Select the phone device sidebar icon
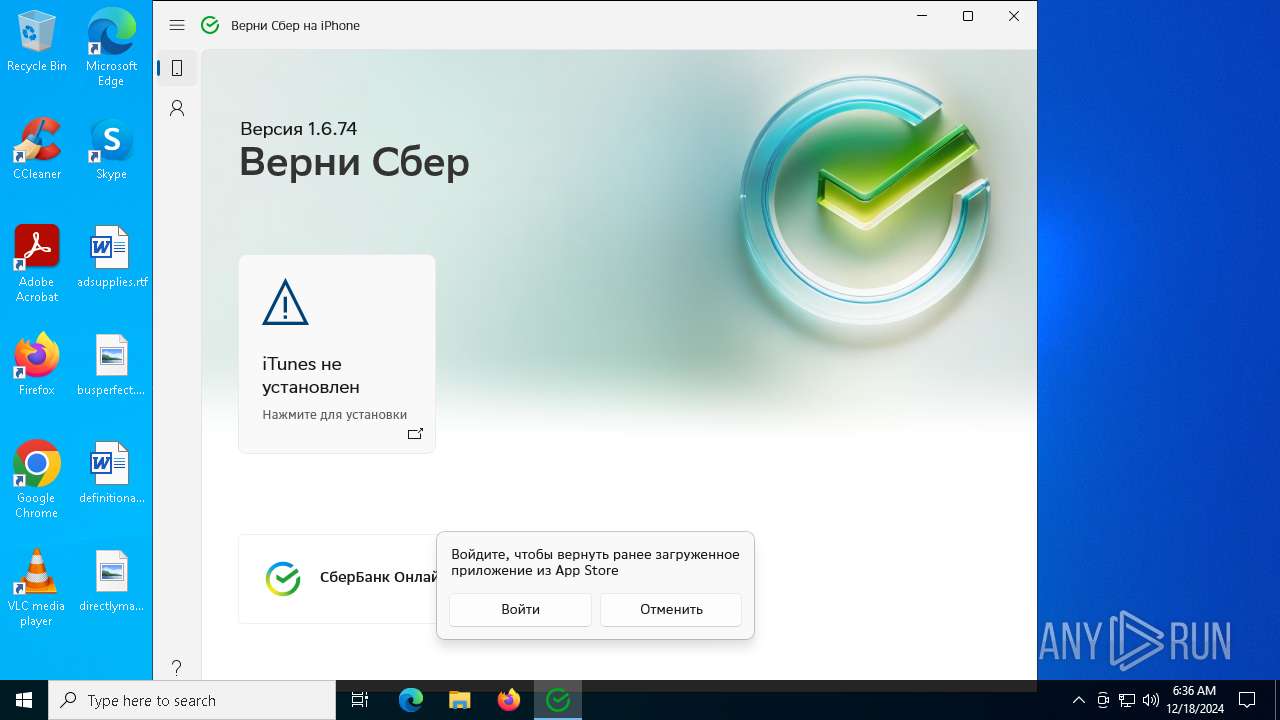Image resolution: width=1280 pixels, height=720 pixels. [177, 68]
